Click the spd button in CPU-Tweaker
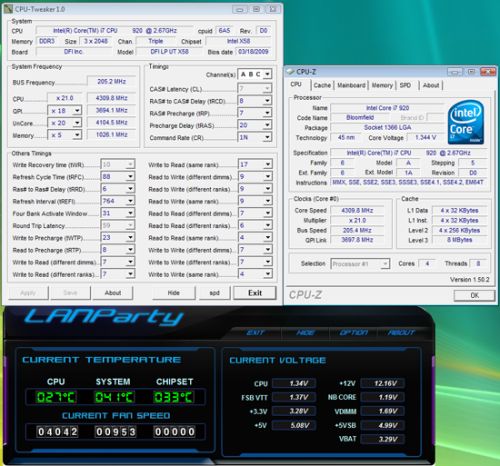 (x=214, y=293)
